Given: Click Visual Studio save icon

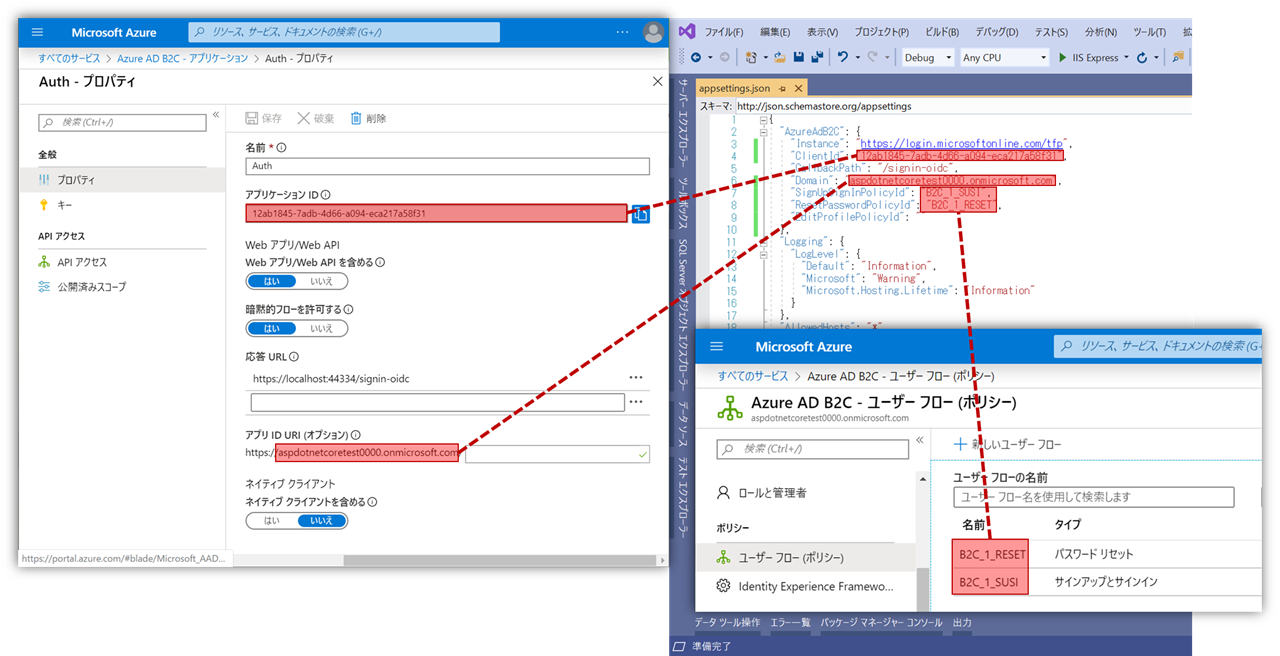Looking at the screenshot, I should pos(800,58).
